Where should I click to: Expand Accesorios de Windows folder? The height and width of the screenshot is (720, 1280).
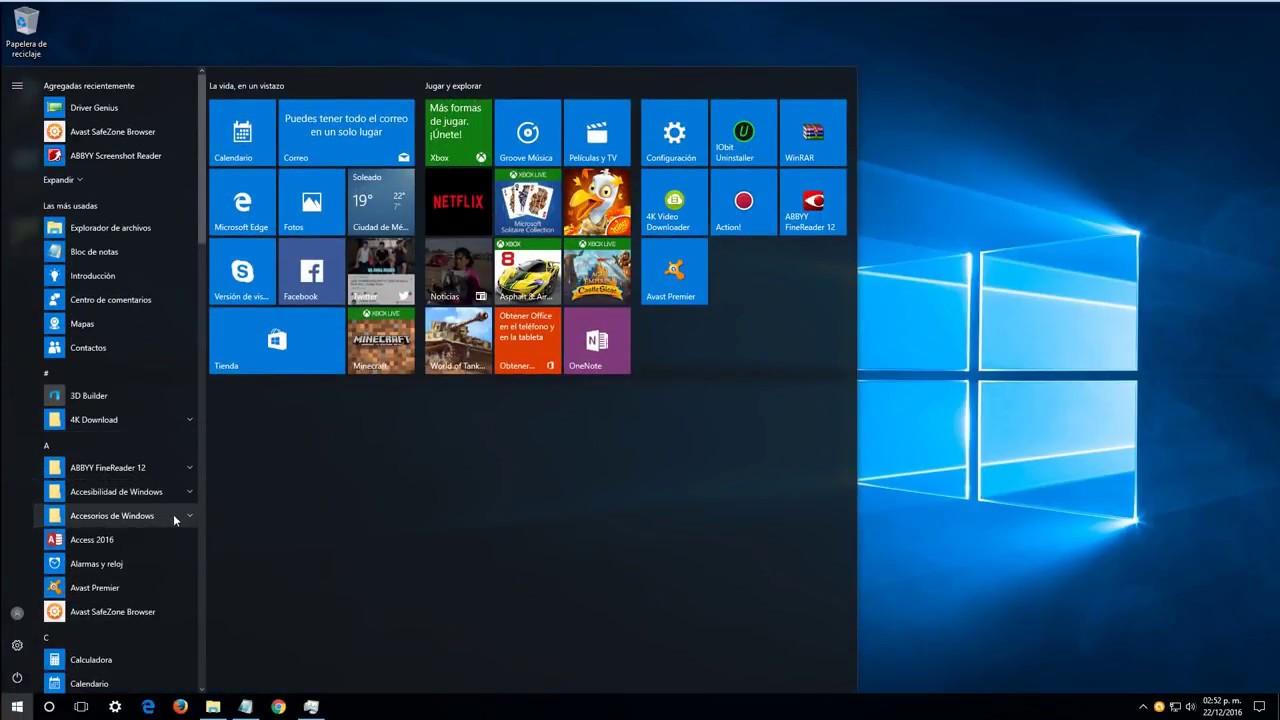pos(117,516)
